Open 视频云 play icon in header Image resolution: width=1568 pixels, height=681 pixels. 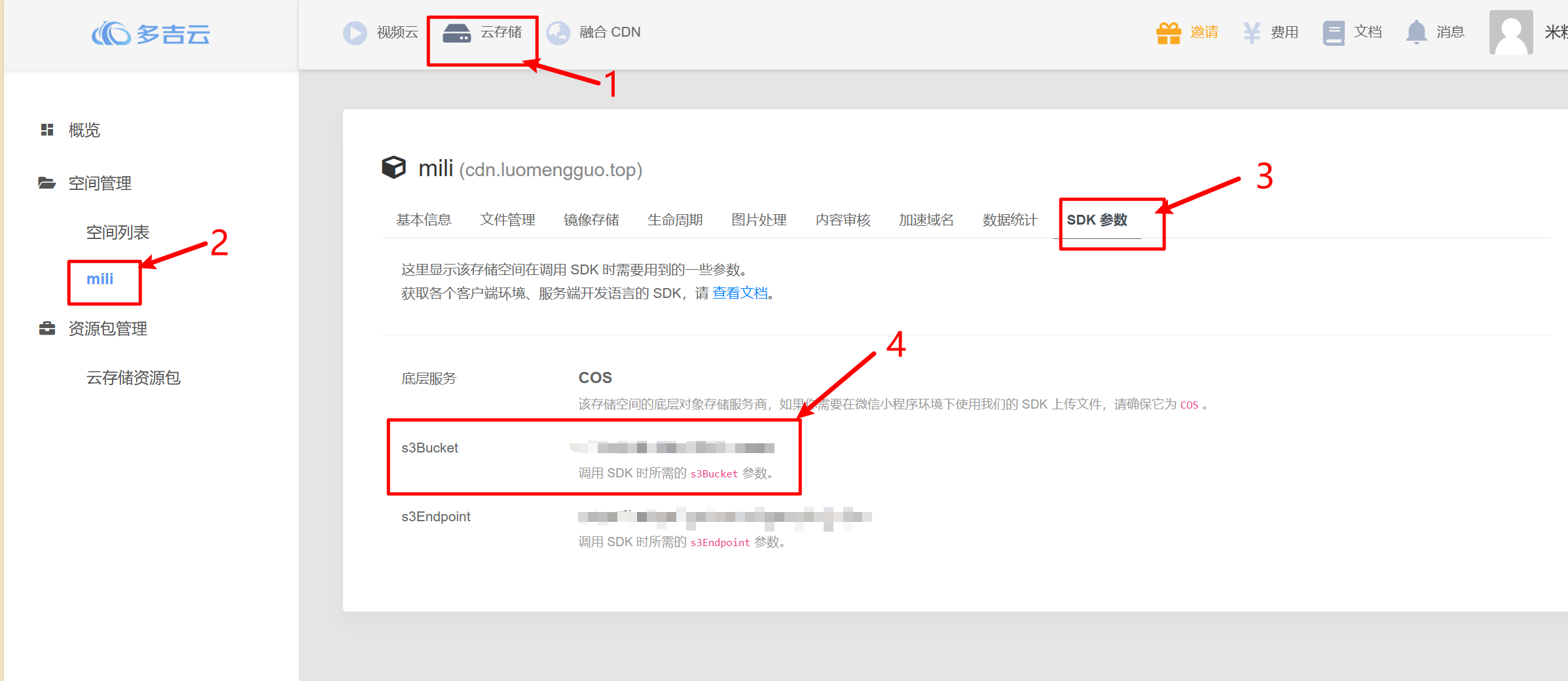click(355, 33)
